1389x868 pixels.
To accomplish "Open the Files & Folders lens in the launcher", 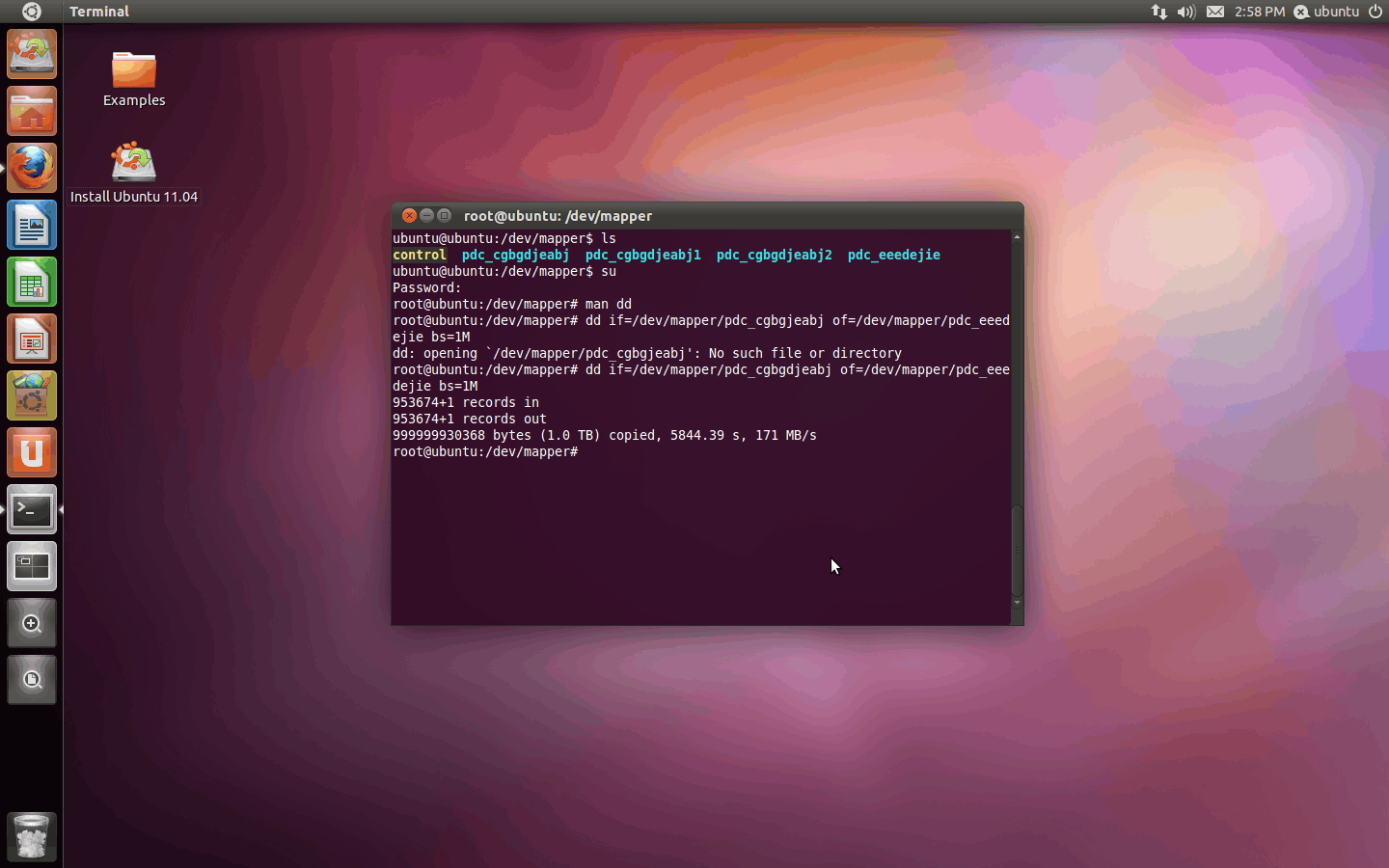I will pyautogui.click(x=32, y=680).
